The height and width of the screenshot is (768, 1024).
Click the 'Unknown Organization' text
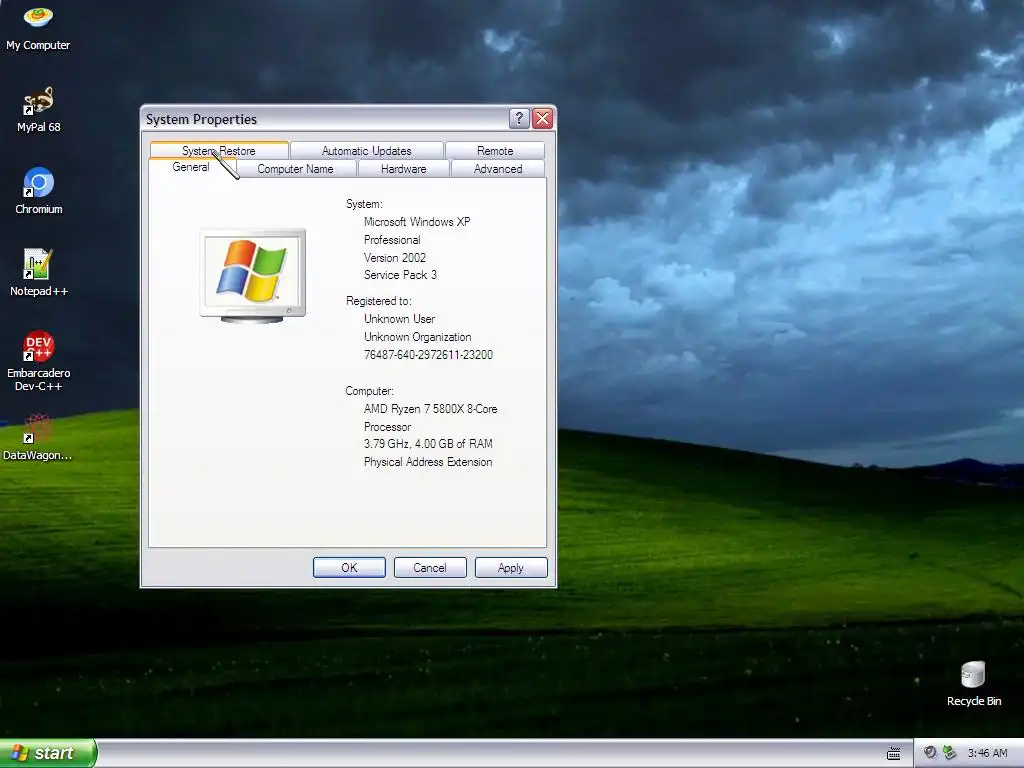(x=417, y=337)
